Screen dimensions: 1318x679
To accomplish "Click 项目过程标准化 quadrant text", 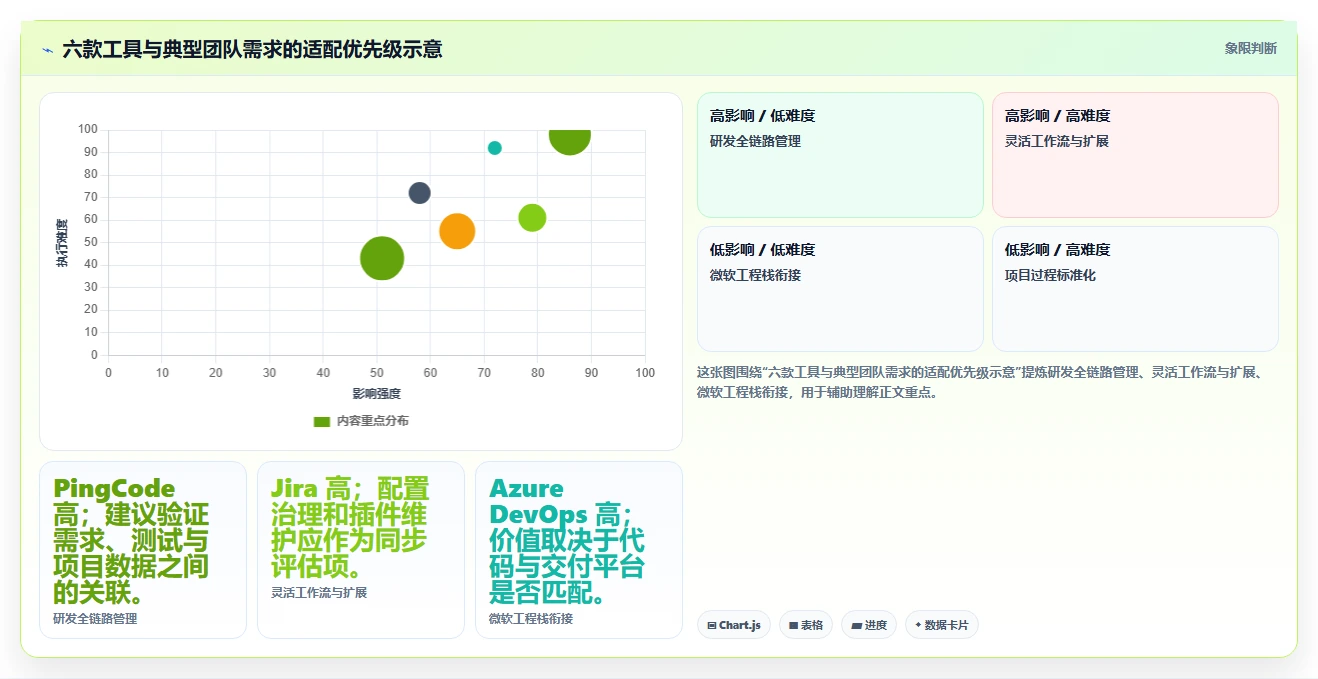I will (x=1050, y=275).
